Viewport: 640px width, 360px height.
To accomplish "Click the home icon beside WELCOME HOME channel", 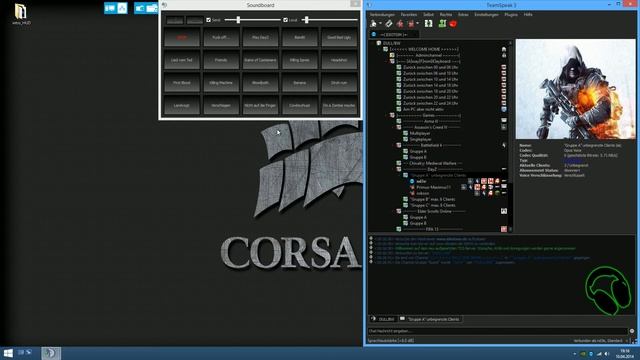I will [504, 49].
